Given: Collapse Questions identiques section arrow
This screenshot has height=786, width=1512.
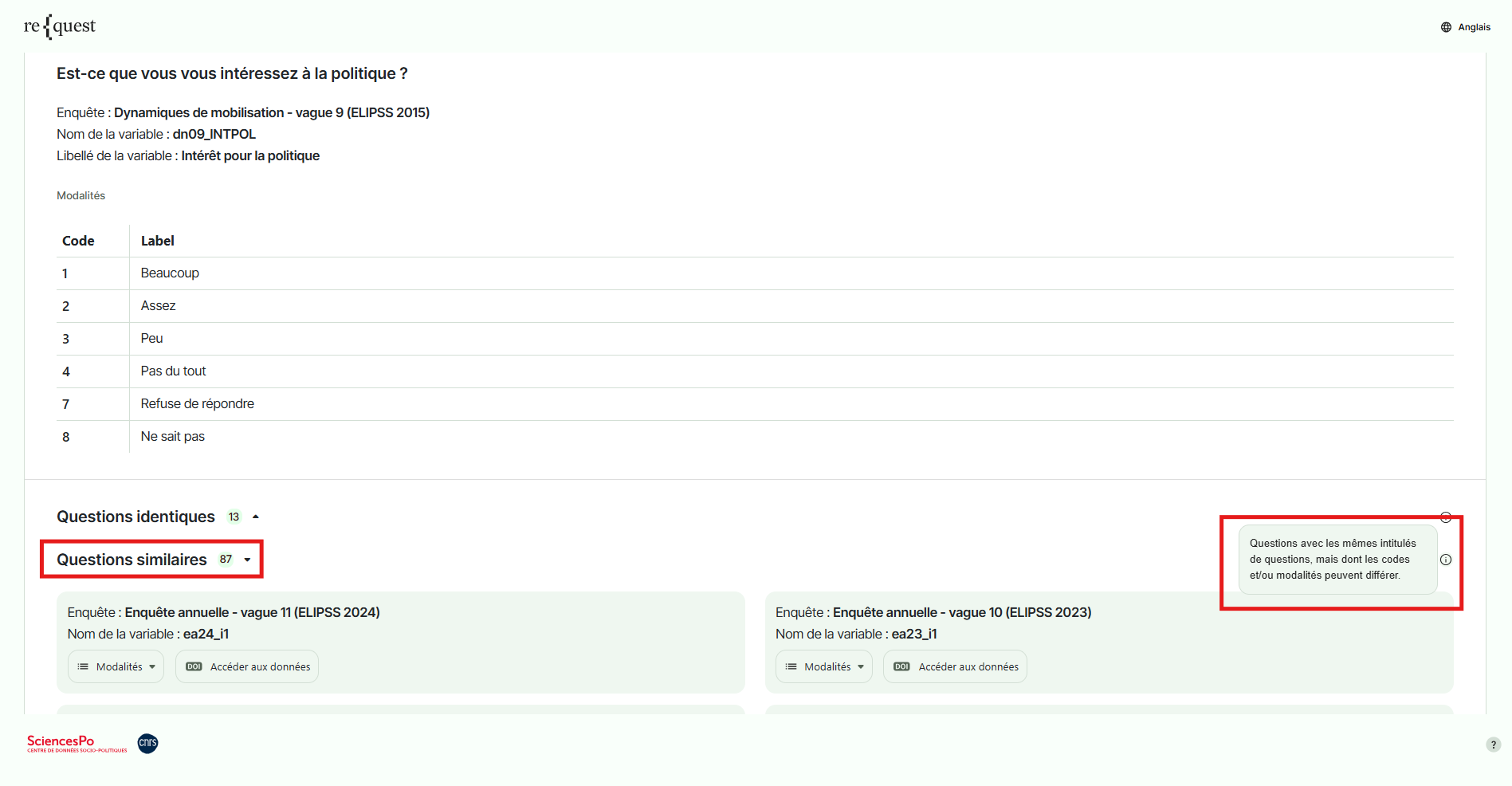Looking at the screenshot, I should click(x=256, y=517).
